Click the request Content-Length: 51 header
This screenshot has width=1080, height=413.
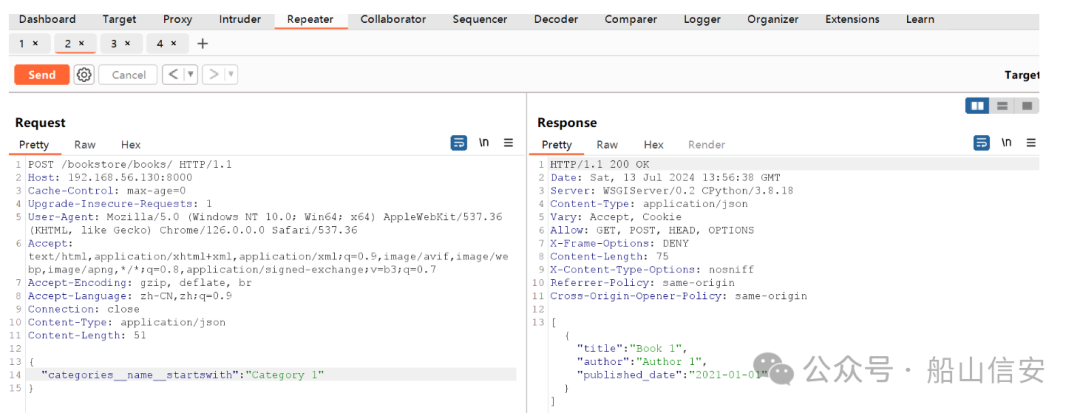coord(87,335)
